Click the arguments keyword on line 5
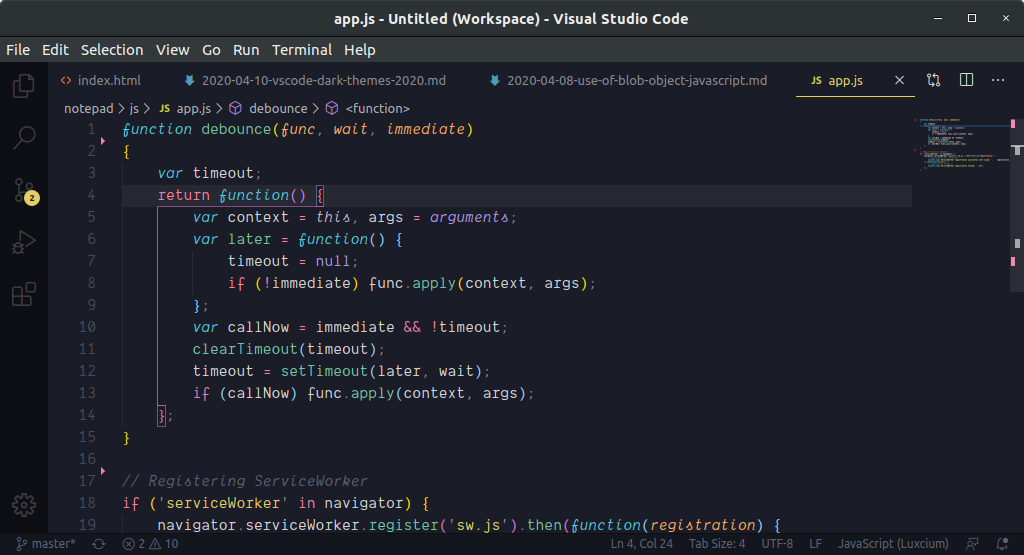Image resolution: width=1024 pixels, height=555 pixels. click(469, 217)
